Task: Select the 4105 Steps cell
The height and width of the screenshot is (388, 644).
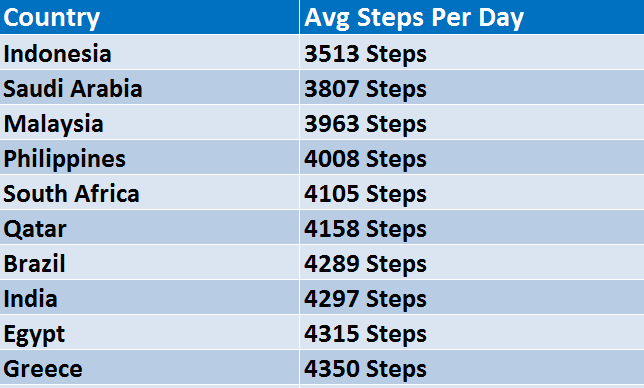Action: pos(472,192)
